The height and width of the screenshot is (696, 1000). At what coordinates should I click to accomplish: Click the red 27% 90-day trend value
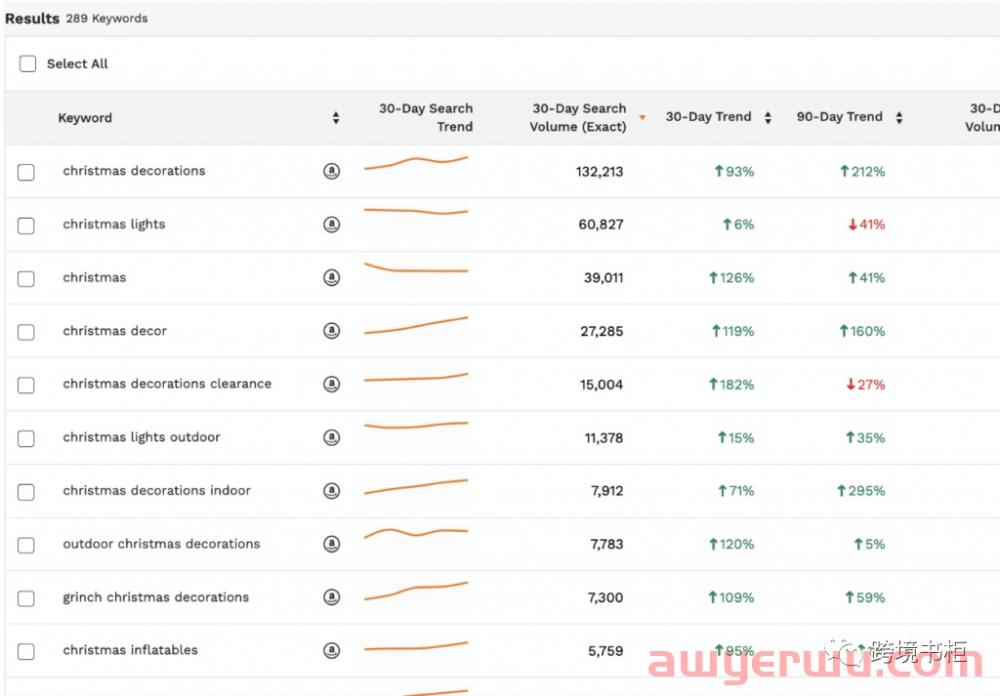865,385
